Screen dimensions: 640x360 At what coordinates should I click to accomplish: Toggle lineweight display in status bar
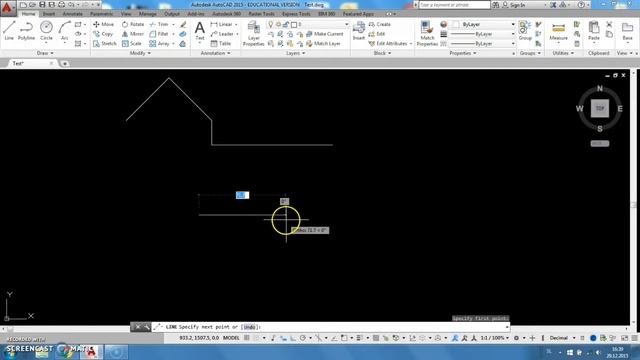[360, 338]
